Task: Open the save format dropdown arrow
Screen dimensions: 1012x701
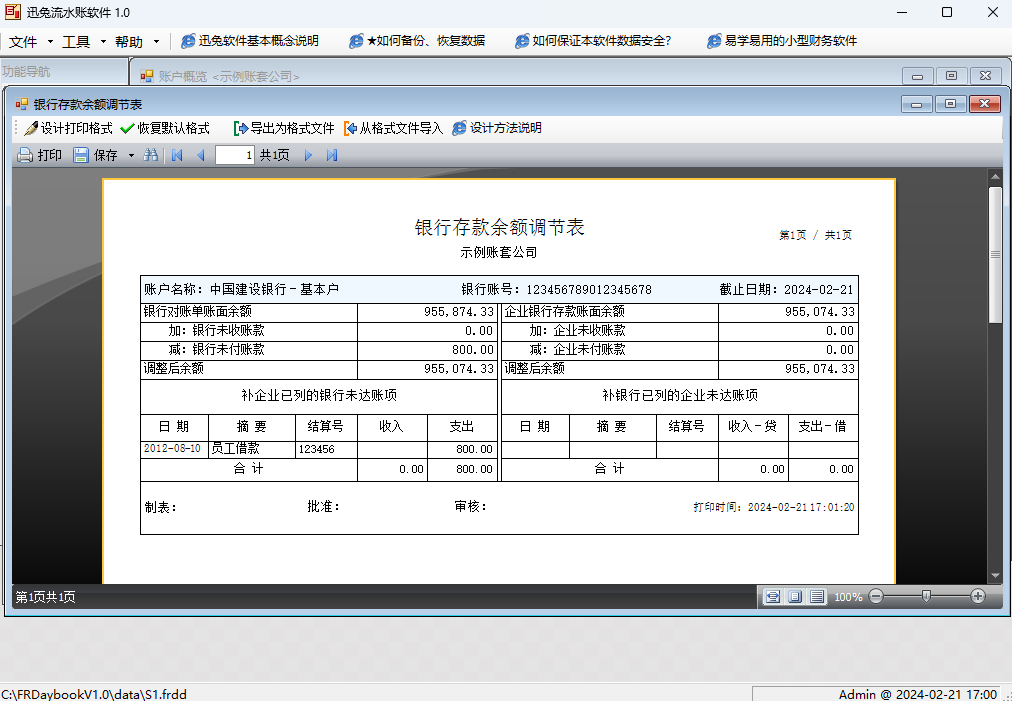Action: (x=131, y=155)
